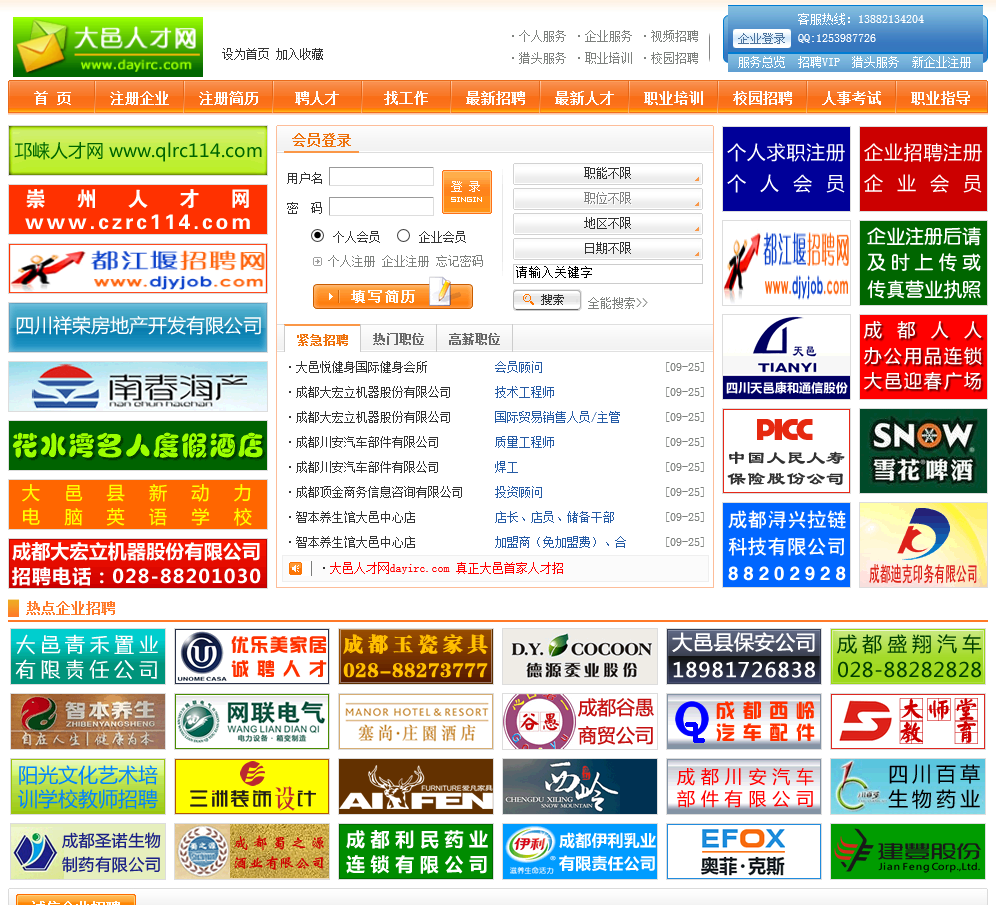
Task: Click the plus icon beside 个人注册
Action: point(318,262)
